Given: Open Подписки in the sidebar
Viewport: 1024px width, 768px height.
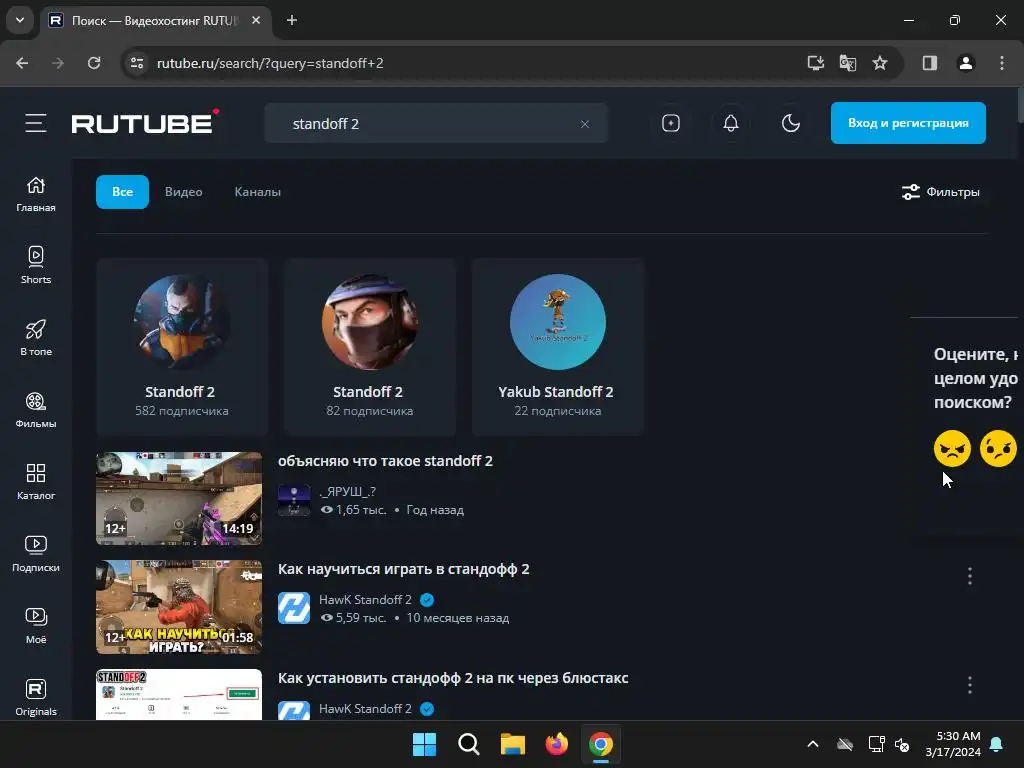Looking at the screenshot, I should pyautogui.click(x=36, y=554).
